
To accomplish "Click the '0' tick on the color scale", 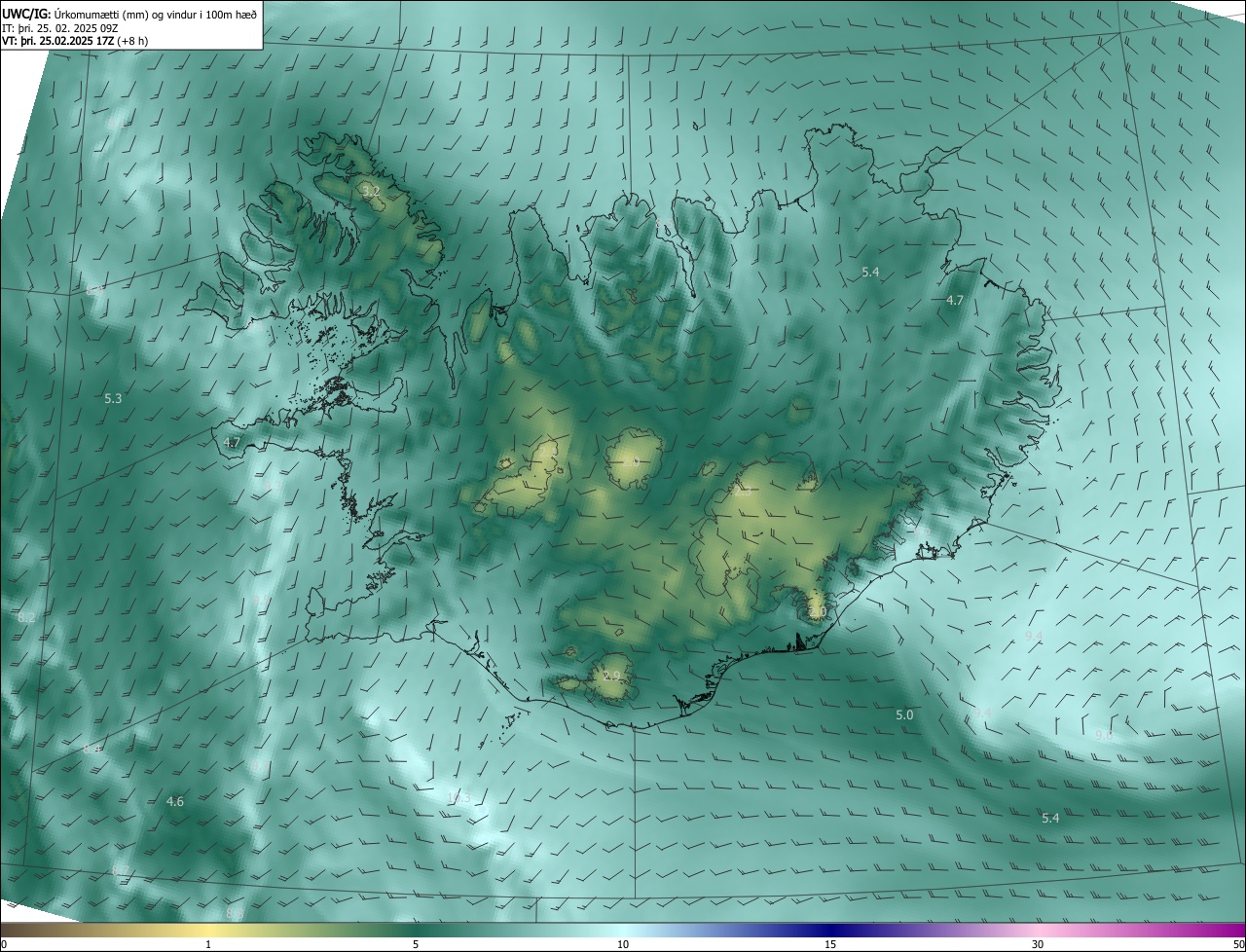I will pyautogui.click(x=4, y=944).
